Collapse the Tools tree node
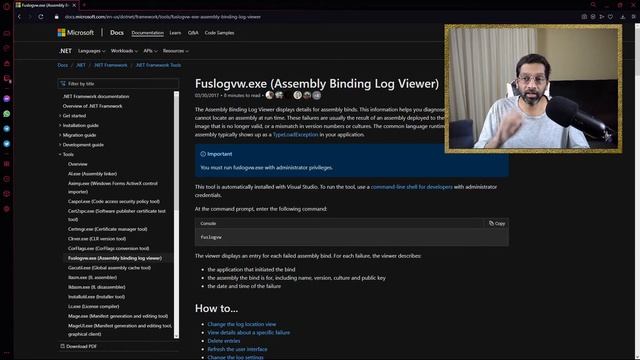640x360 pixels. click(x=60, y=154)
